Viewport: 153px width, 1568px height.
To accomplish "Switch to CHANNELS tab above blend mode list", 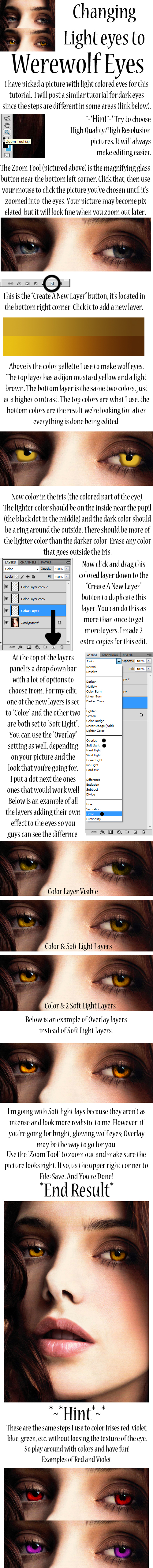I will click(x=110, y=654).
